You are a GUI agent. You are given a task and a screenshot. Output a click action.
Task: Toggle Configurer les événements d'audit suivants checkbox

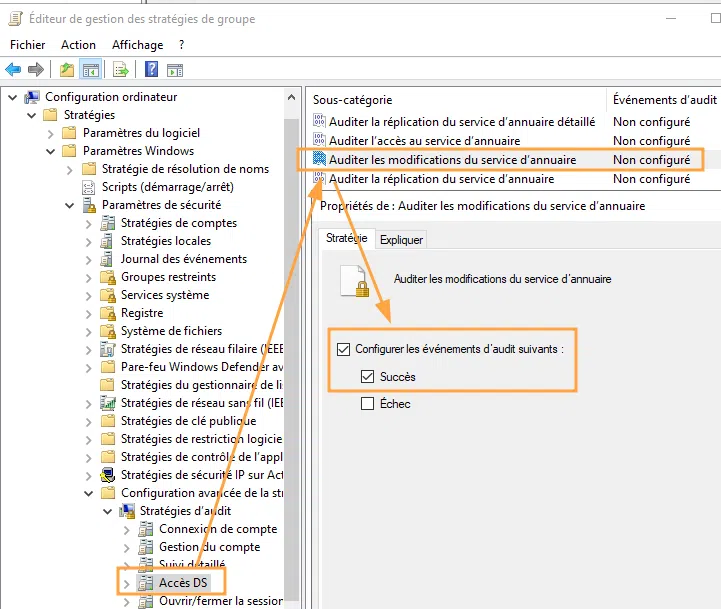[x=343, y=349]
